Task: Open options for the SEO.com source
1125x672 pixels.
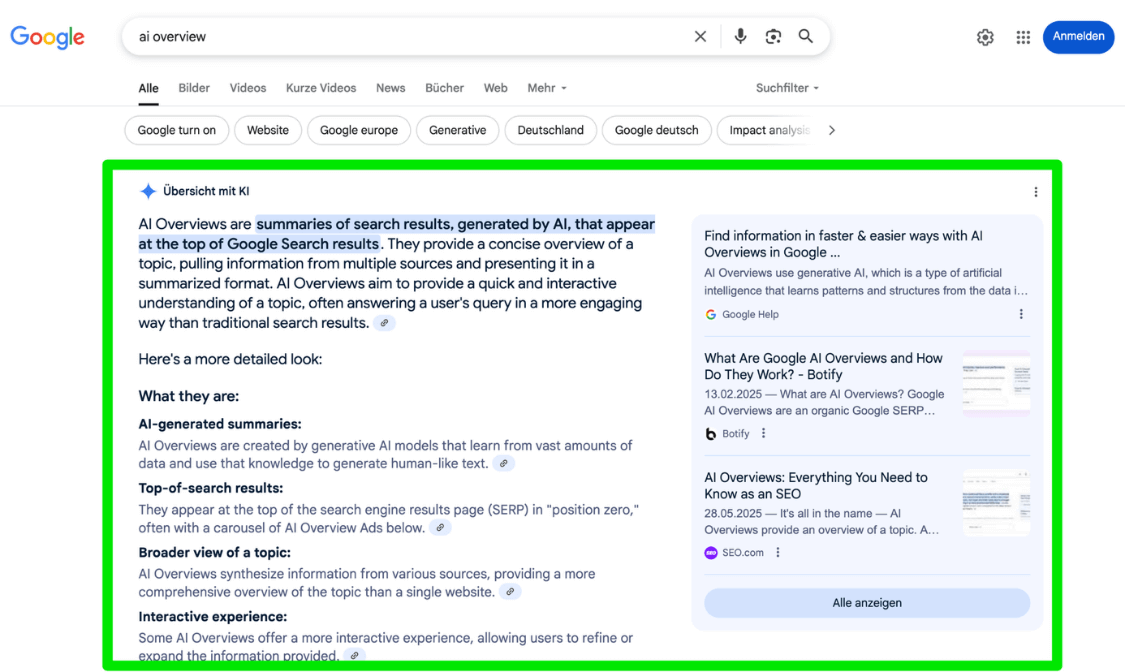Action: click(x=778, y=552)
